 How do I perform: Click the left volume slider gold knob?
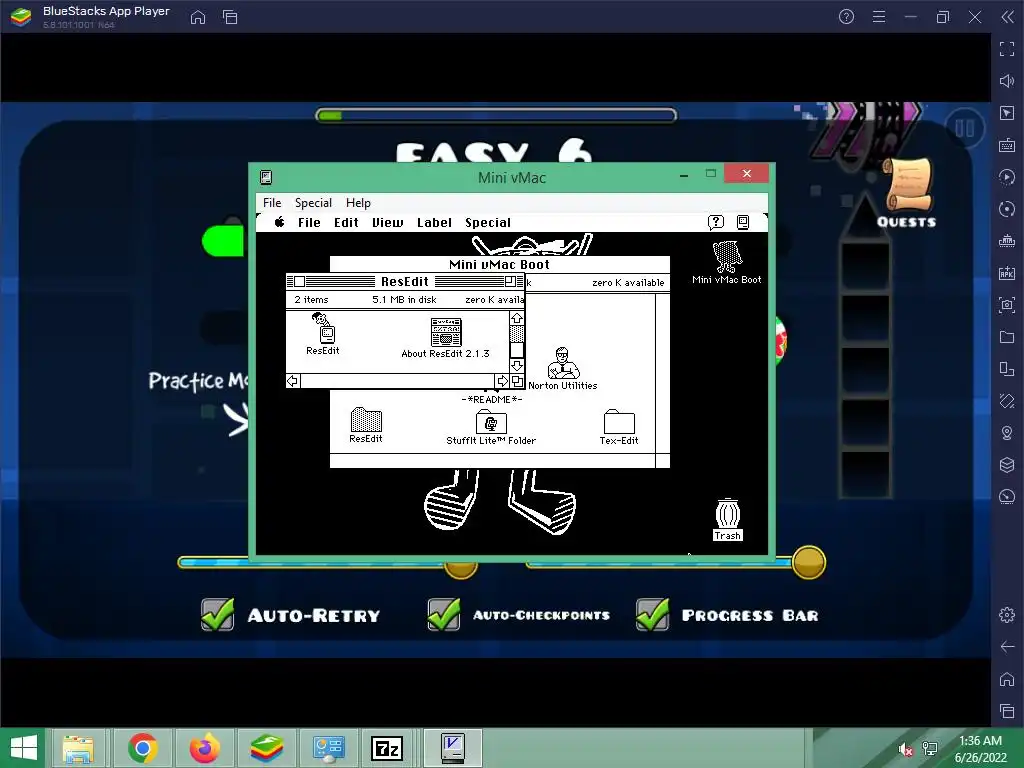[460, 568]
